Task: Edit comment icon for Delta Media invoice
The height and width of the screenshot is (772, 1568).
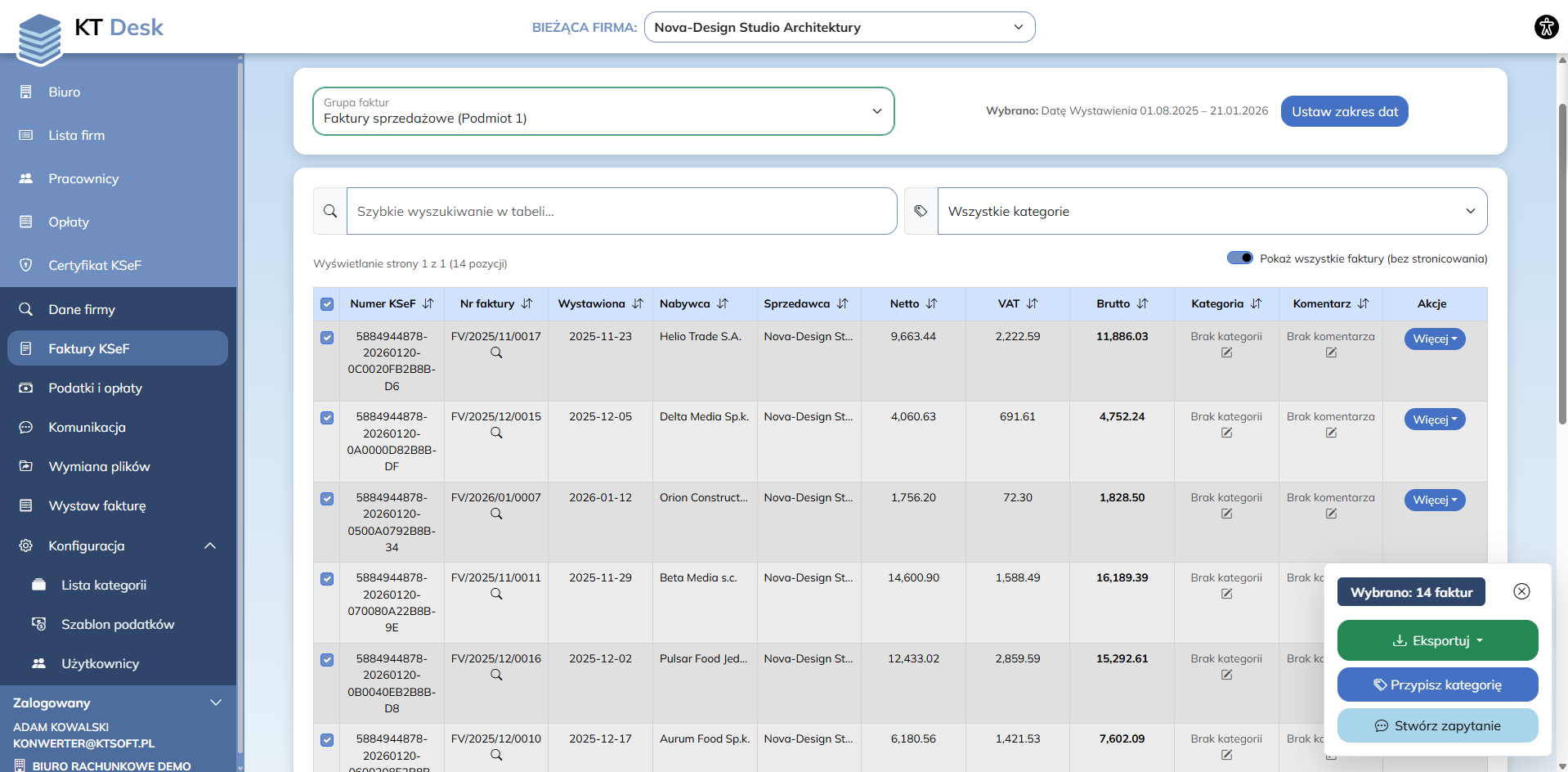Action: 1331,433
